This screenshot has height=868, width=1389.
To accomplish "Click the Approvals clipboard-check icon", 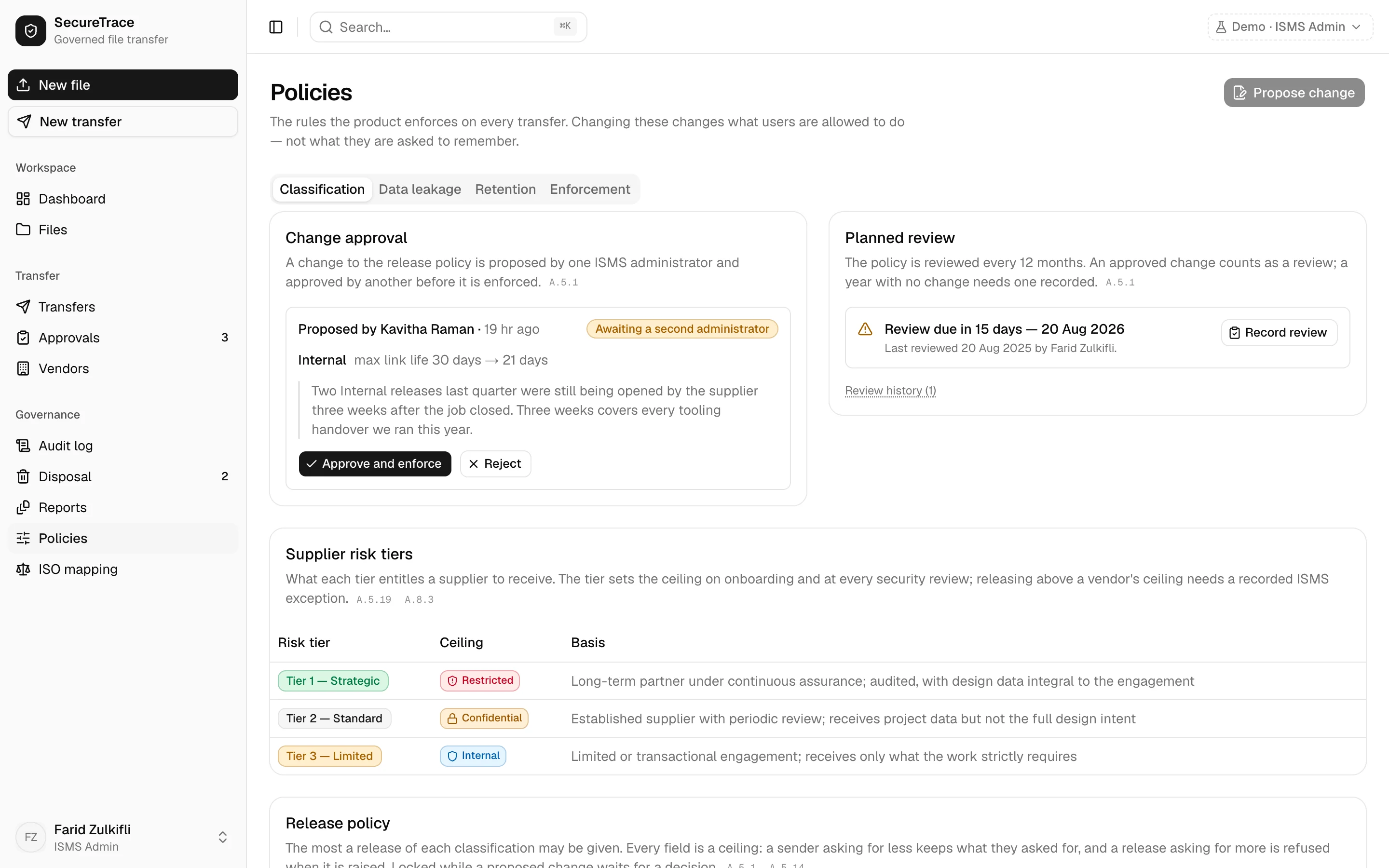I will pyautogui.click(x=23, y=338).
